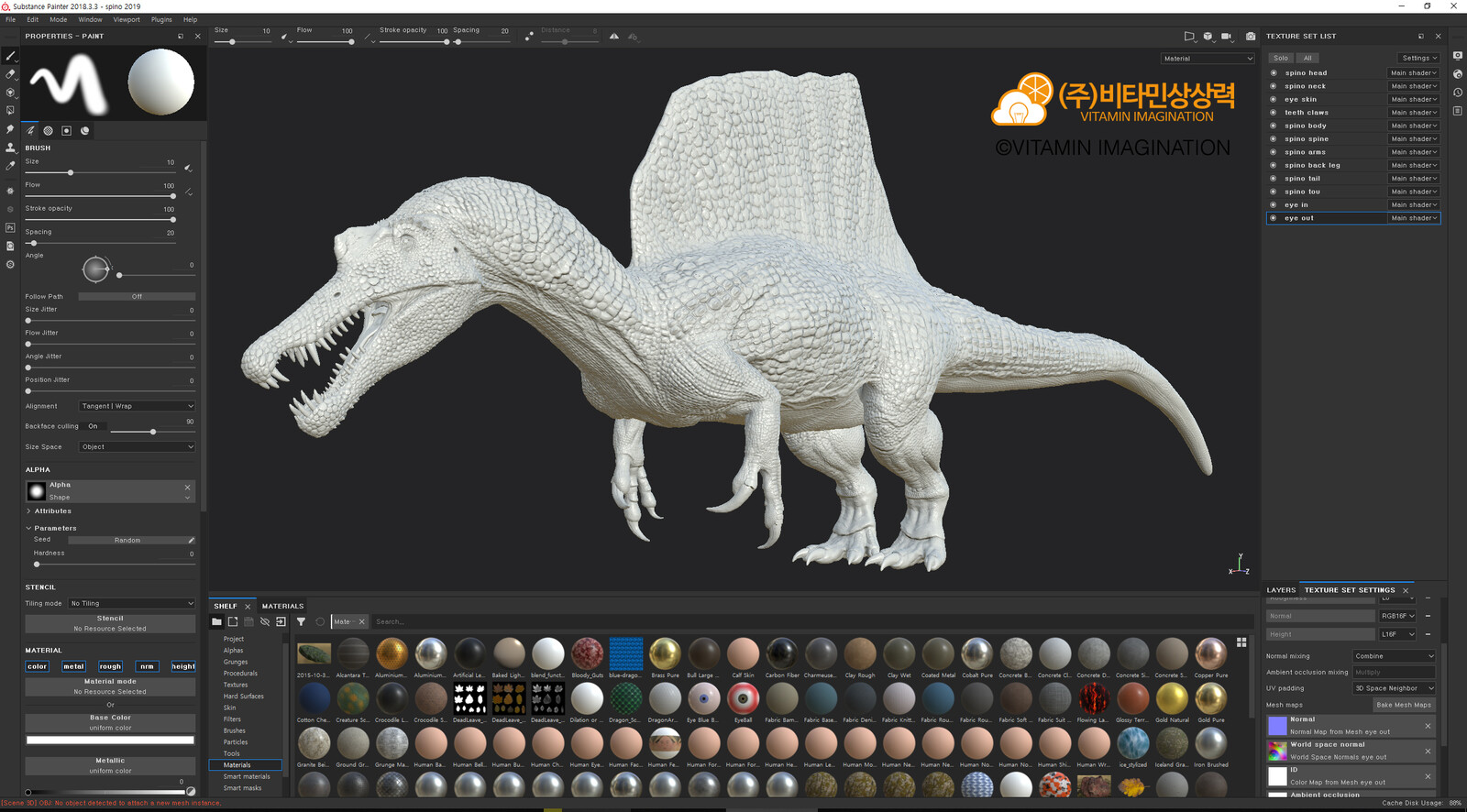The image size is (1467, 812).
Task: Open the UV padding dropdown
Action: pyautogui.click(x=1394, y=688)
